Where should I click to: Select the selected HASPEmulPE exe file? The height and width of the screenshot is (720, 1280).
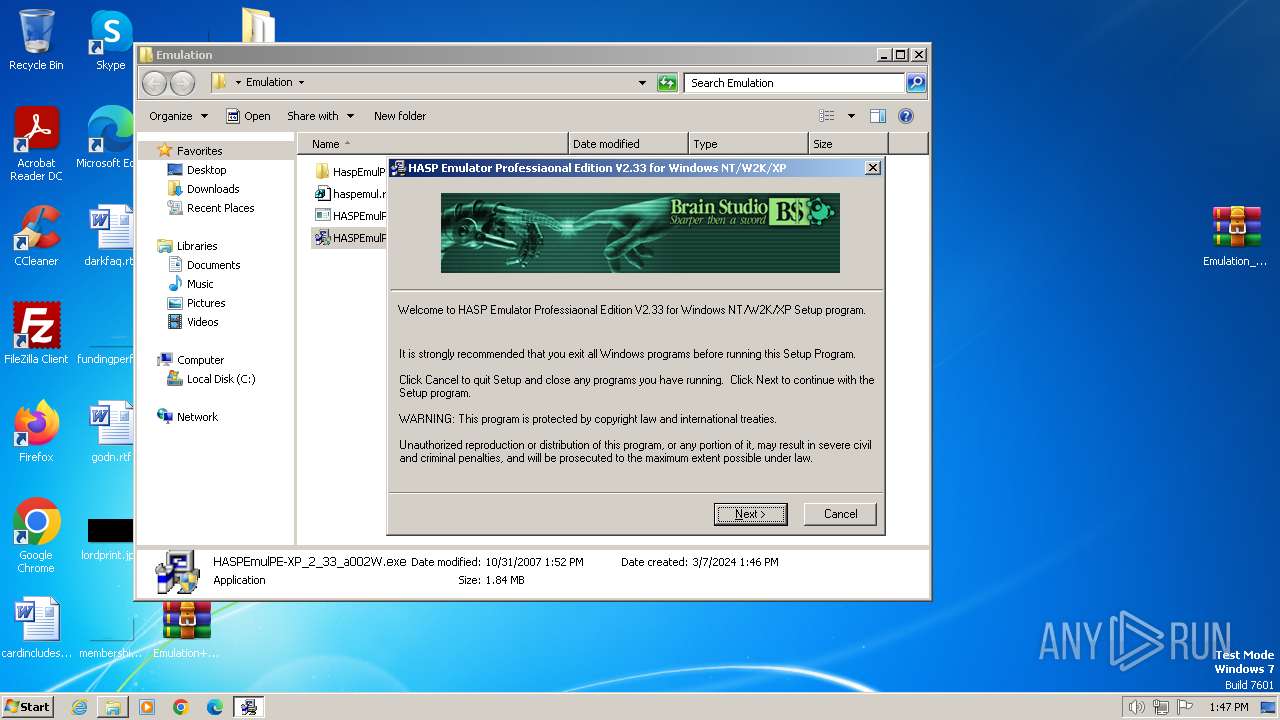pyautogui.click(x=350, y=238)
